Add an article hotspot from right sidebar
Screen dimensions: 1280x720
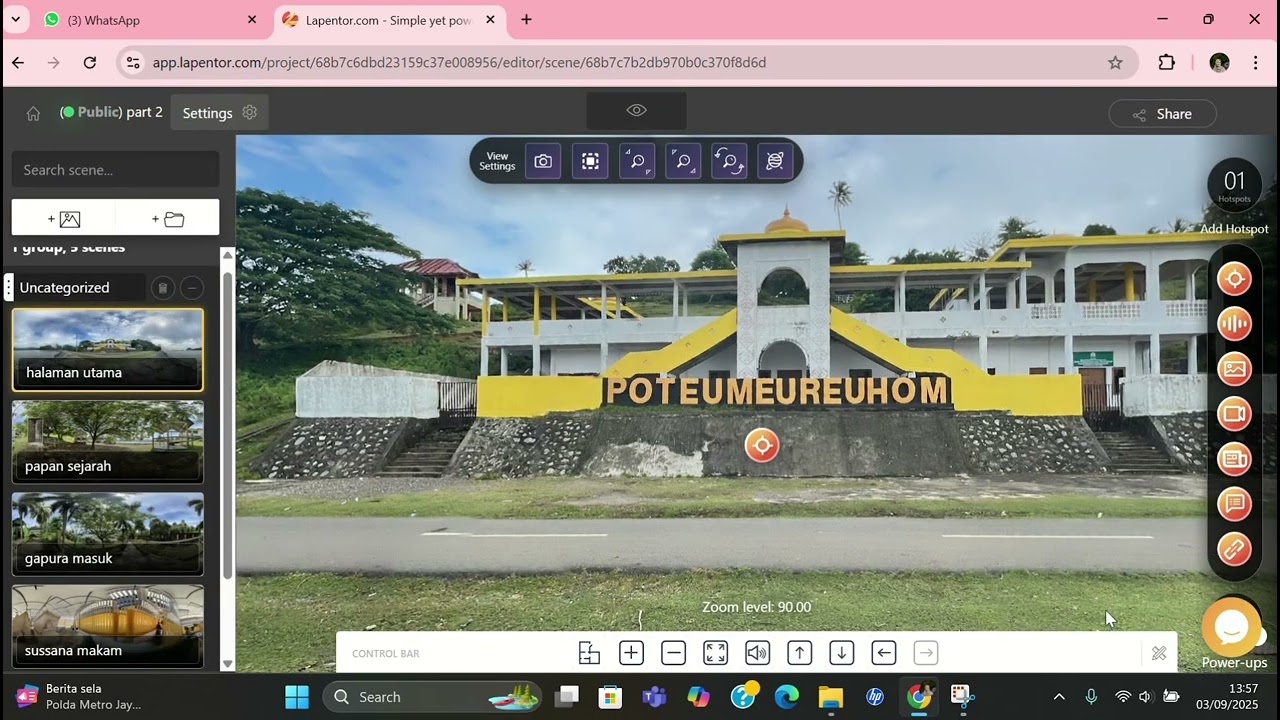(1235, 459)
